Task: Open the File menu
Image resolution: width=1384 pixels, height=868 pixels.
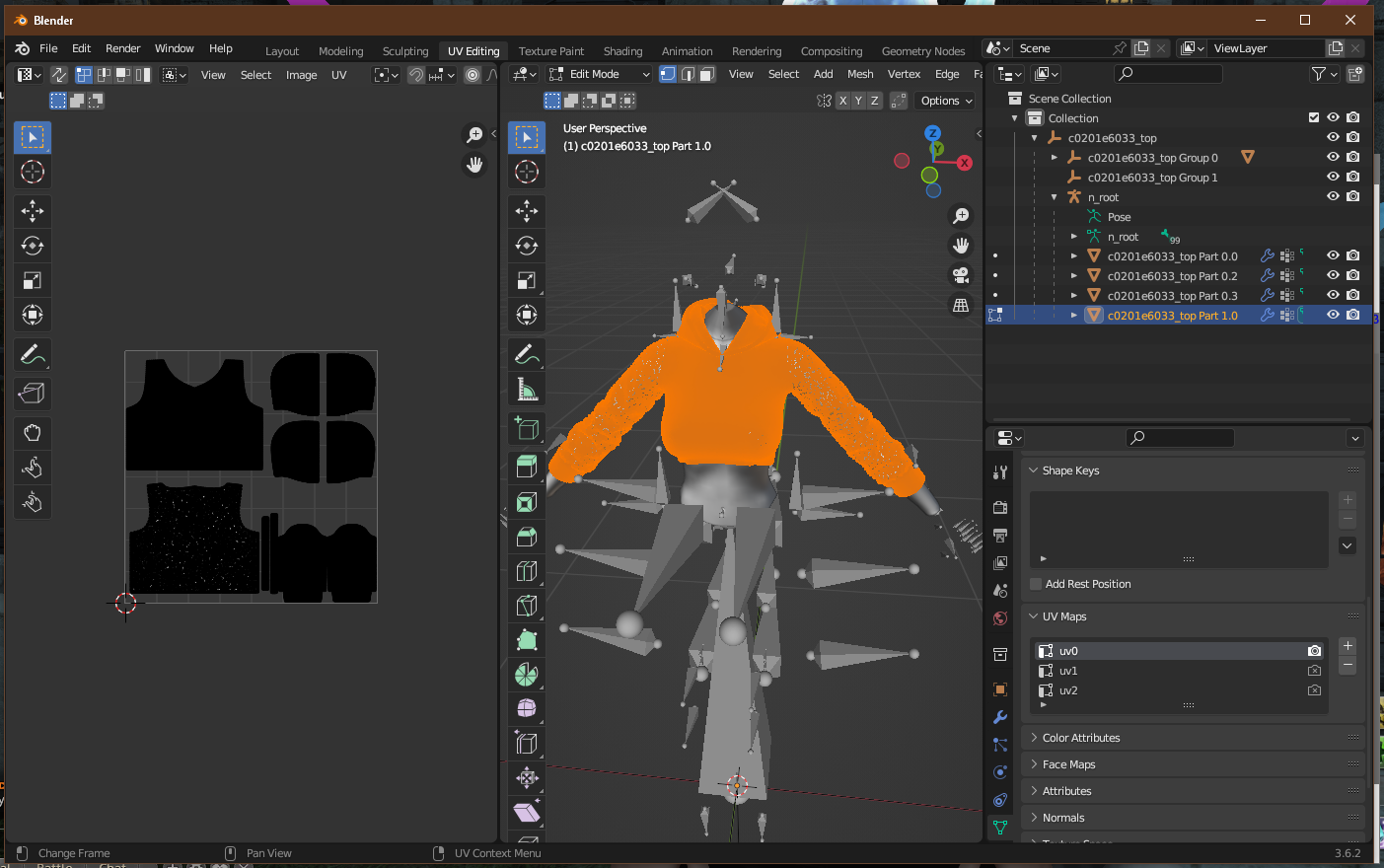Action: tap(48, 48)
